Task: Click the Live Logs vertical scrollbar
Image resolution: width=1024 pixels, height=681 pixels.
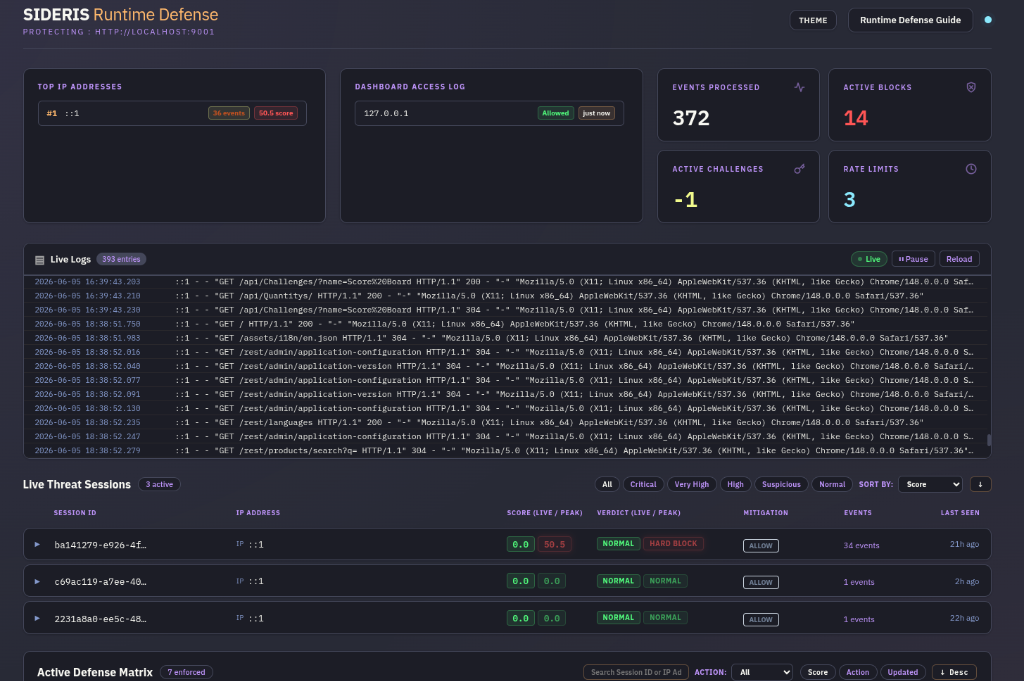Action: tap(989, 440)
